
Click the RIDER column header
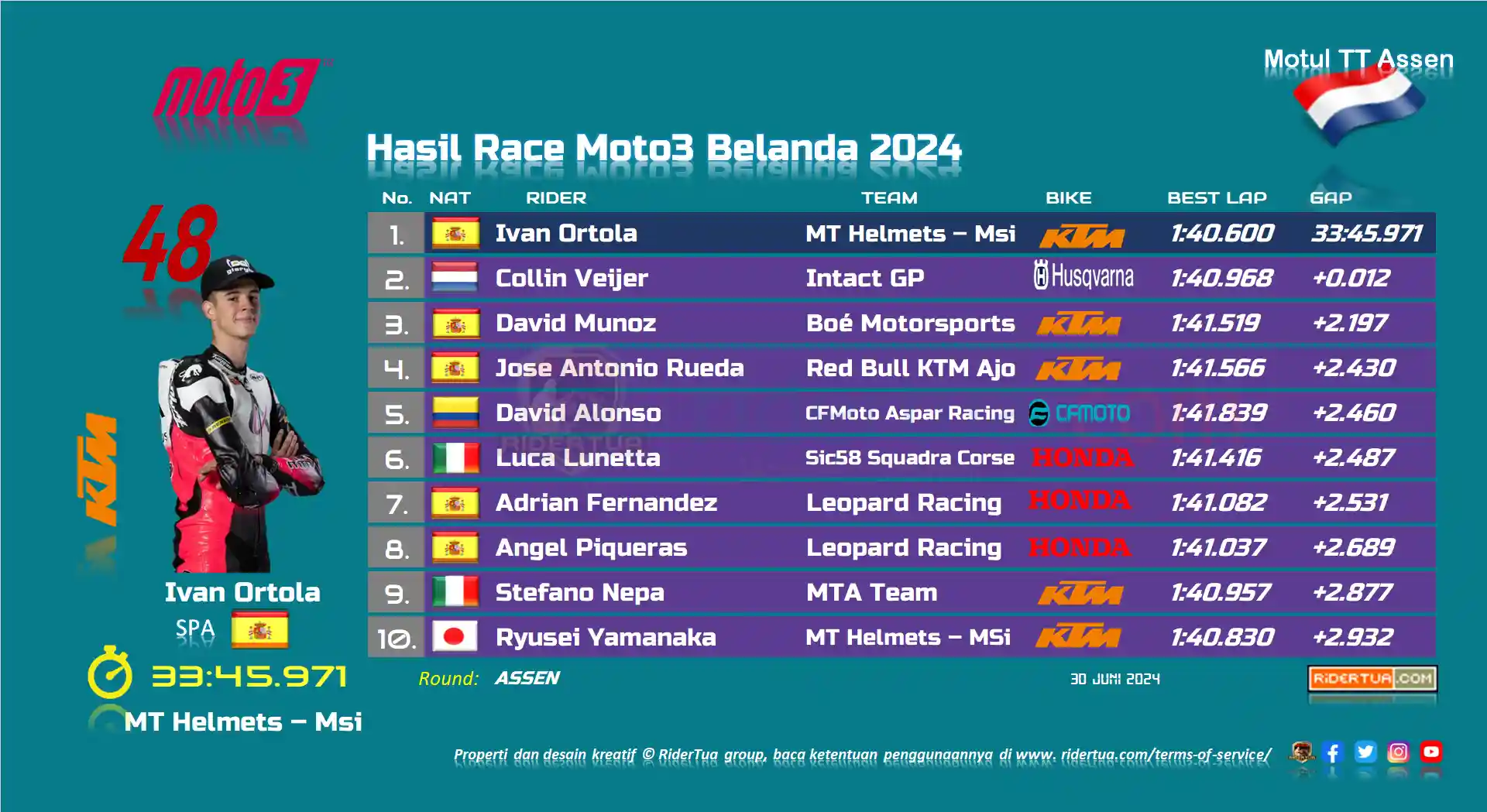556,198
